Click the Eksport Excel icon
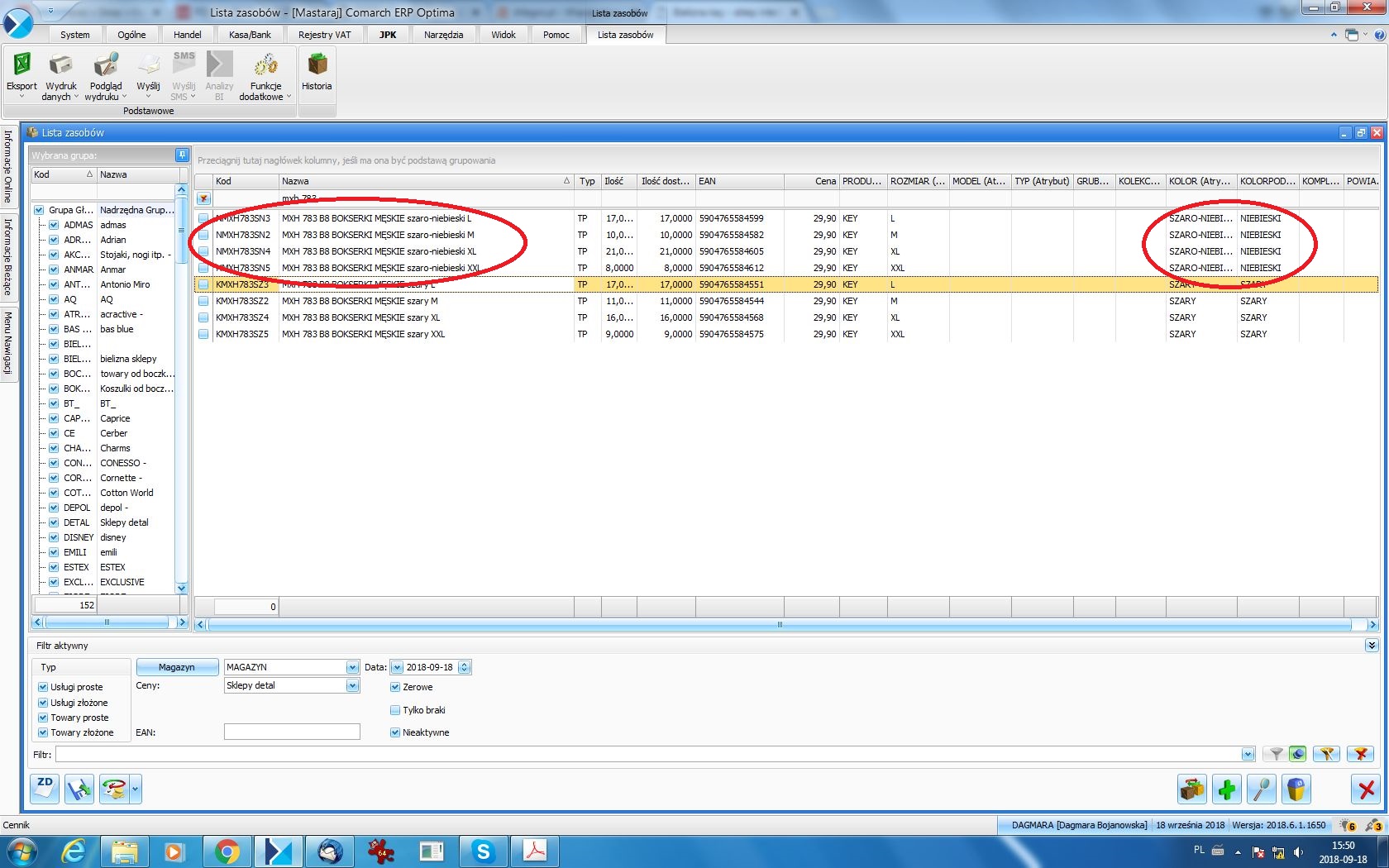1389x868 pixels. click(21, 66)
